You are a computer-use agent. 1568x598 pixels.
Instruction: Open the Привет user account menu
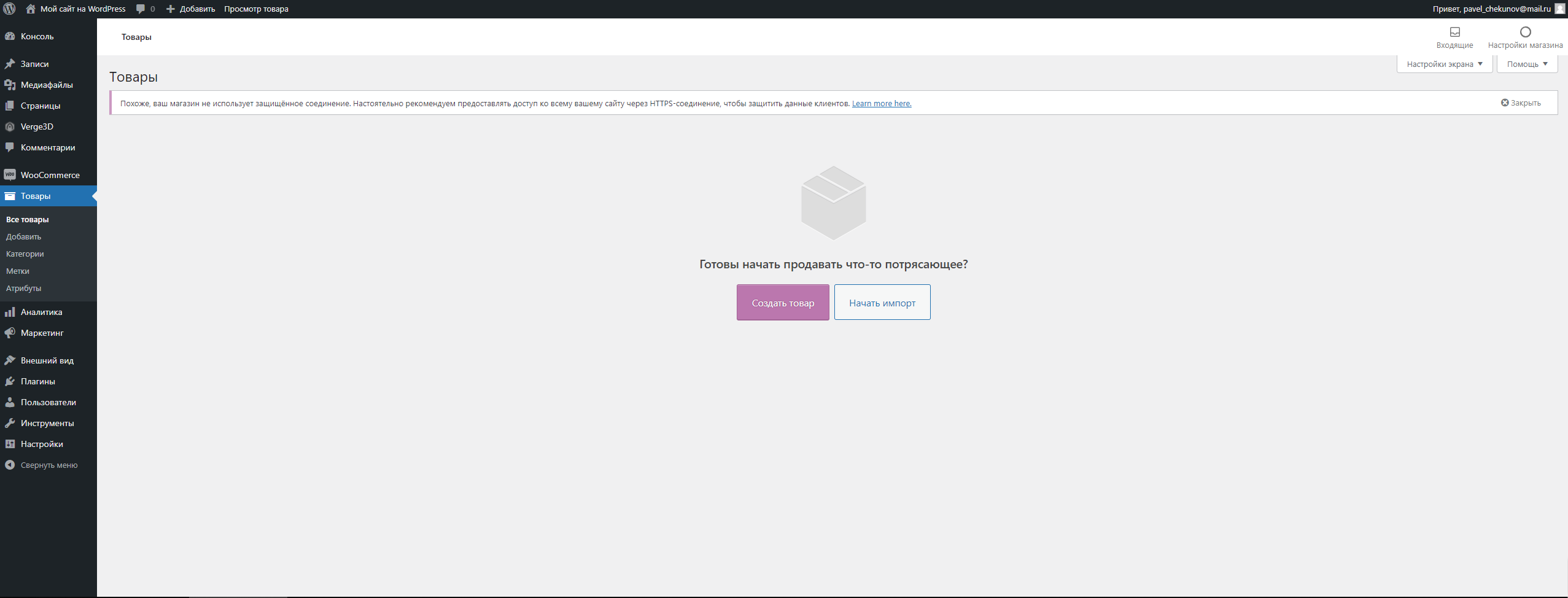(x=1499, y=9)
